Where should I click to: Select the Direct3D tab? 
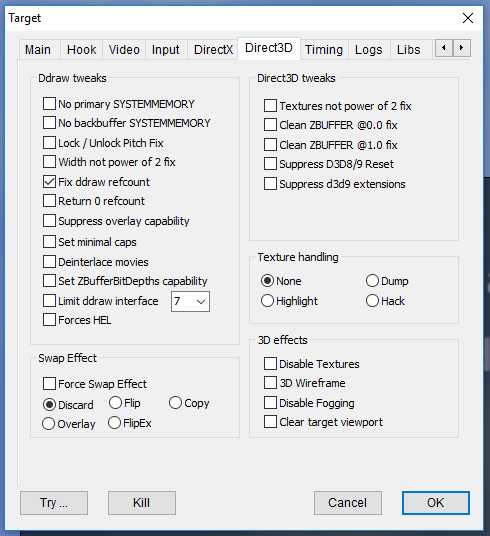(x=269, y=48)
